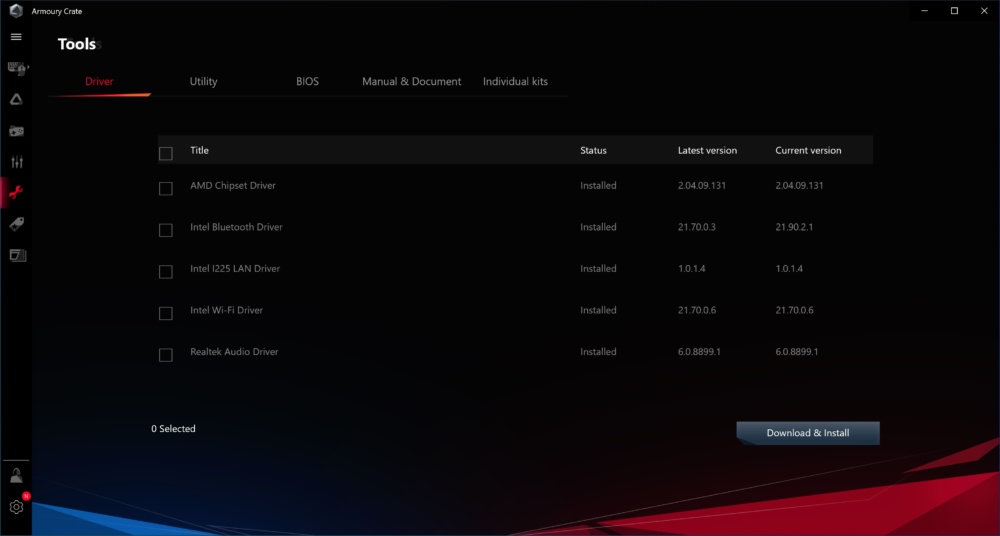Click the AMD Chipset Installed status
Viewport: 1000px width, 536px height.
598,186
